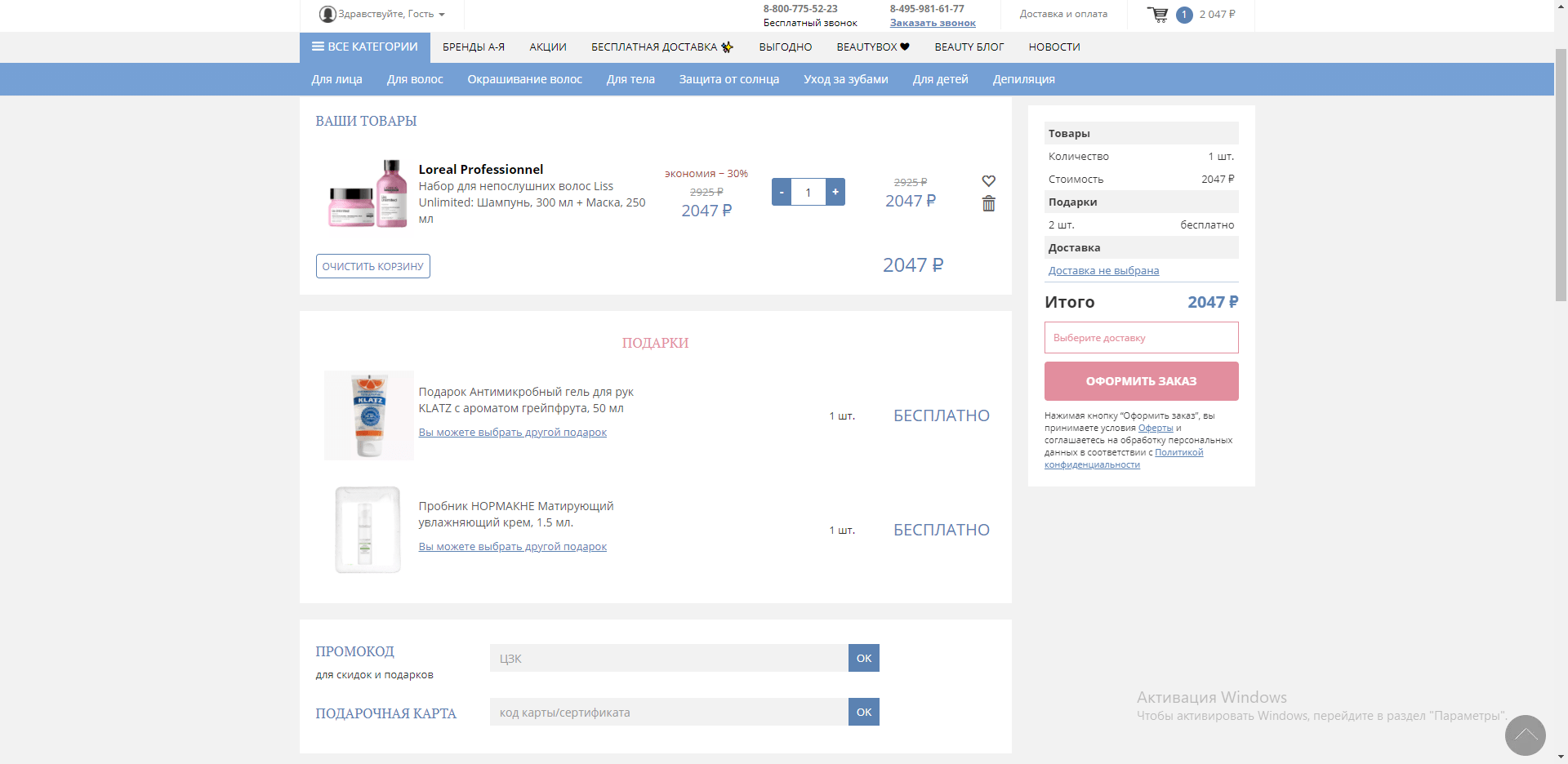Delete product with the trash can icon

988,204
